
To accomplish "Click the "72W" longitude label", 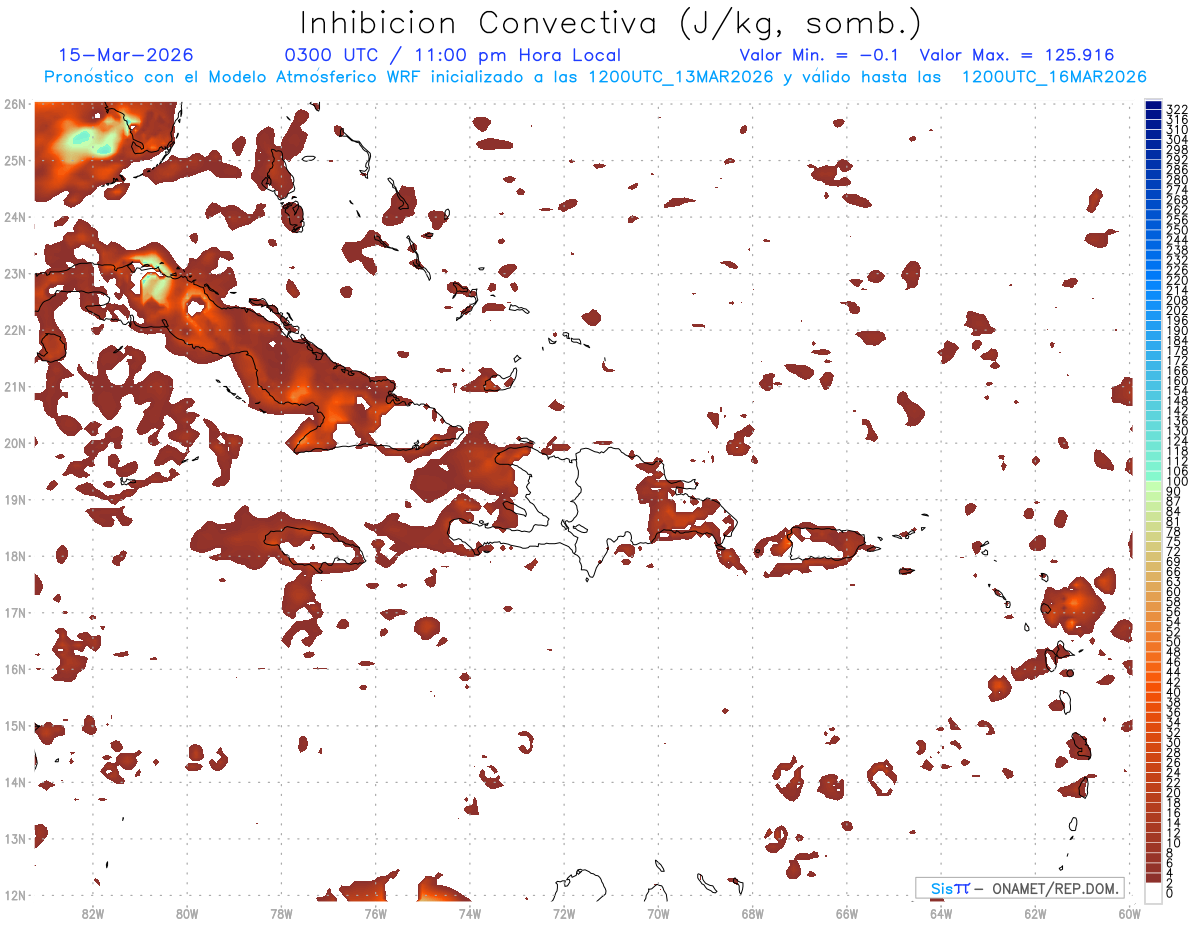I will 564,913.
